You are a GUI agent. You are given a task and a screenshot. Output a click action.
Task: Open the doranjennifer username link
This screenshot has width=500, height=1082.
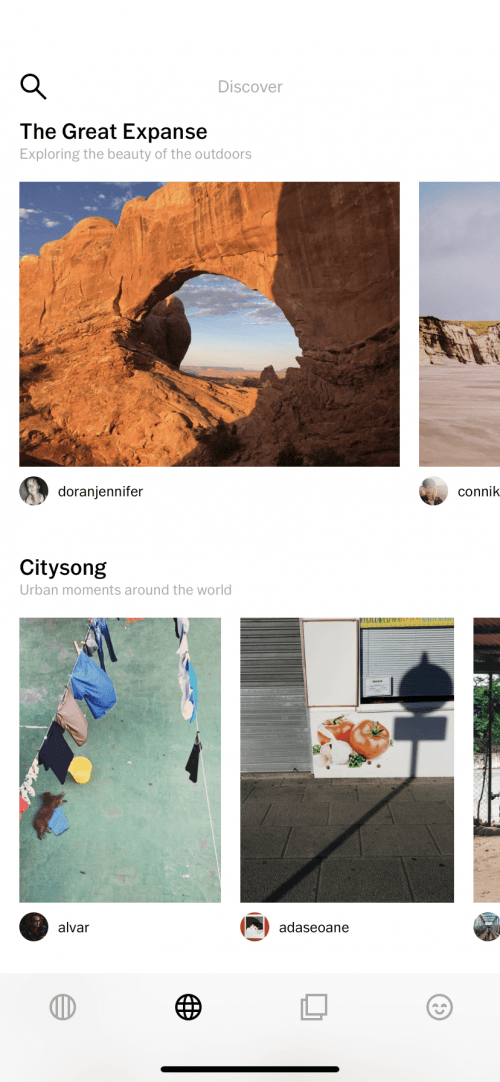(100, 491)
